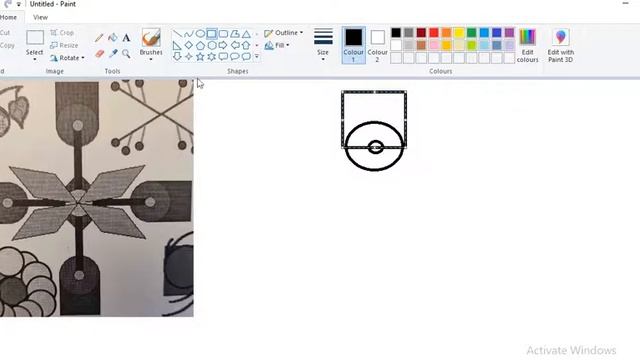Open the Rotate dropdown
640x360 pixels.
pos(67,58)
